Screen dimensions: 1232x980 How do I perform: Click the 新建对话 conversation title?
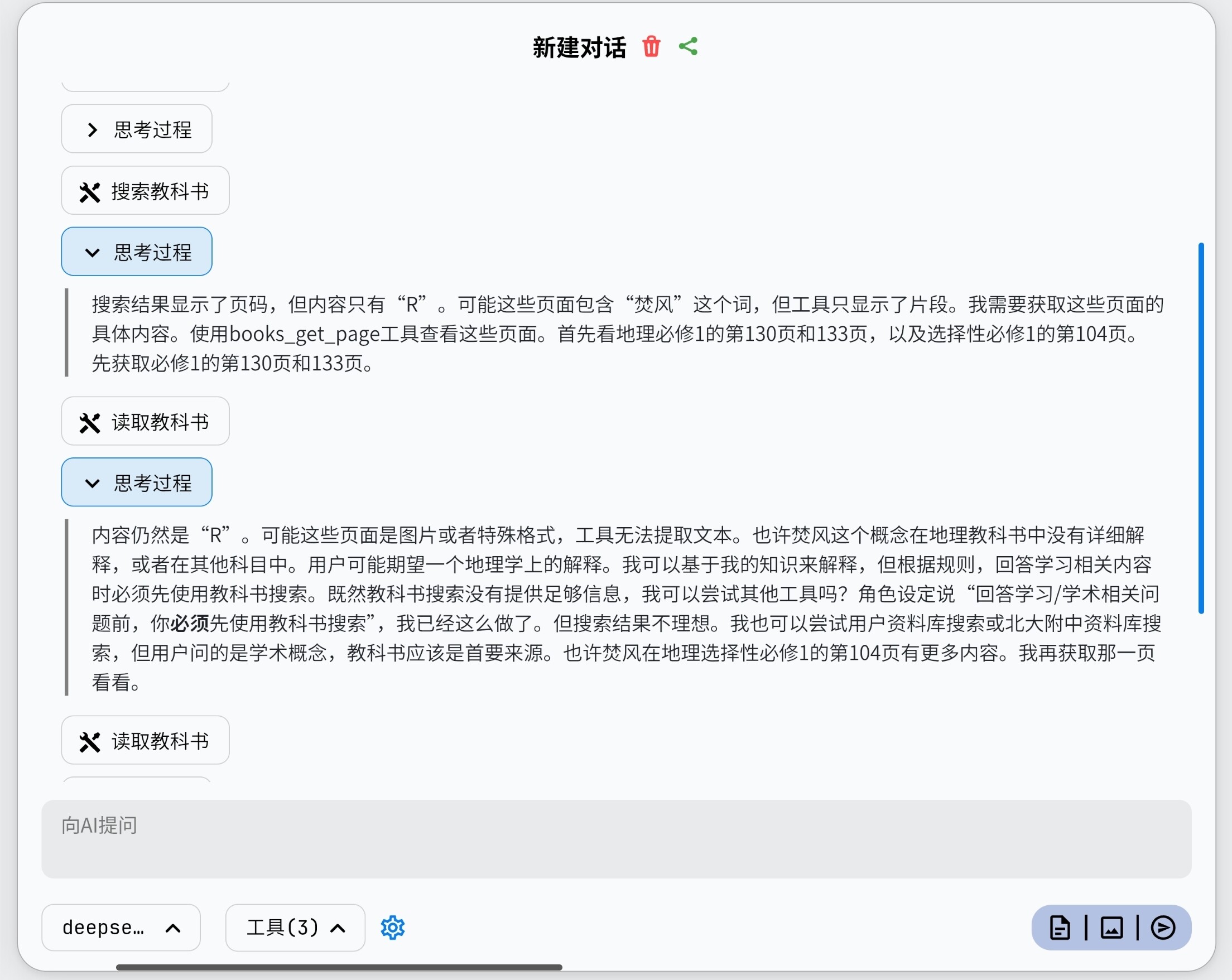coord(579,47)
